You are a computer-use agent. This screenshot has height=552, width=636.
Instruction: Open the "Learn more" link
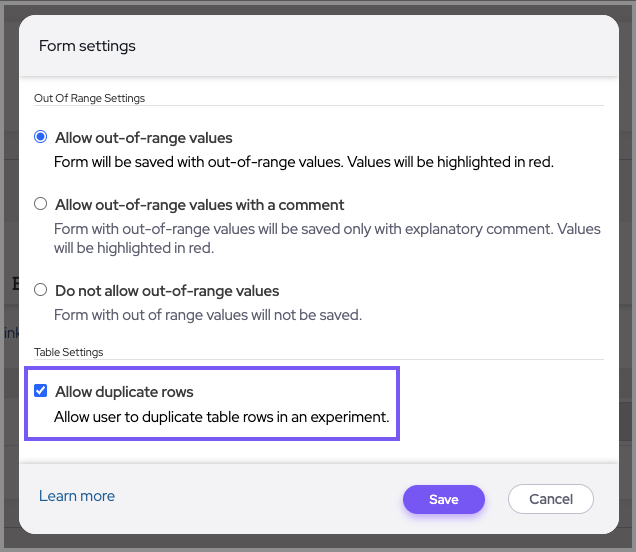click(x=77, y=496)
